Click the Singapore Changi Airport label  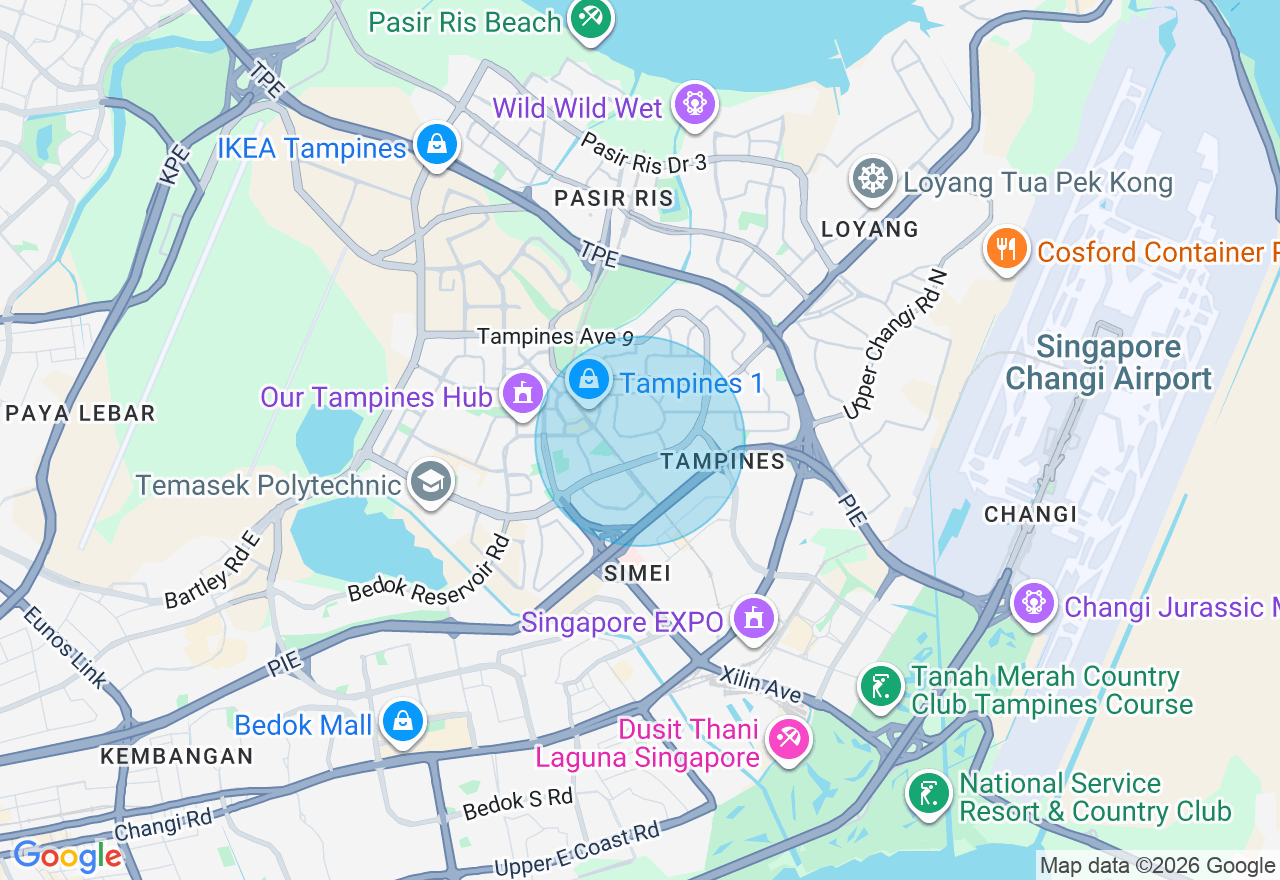pyautogui.click(x=1108, y=363)
